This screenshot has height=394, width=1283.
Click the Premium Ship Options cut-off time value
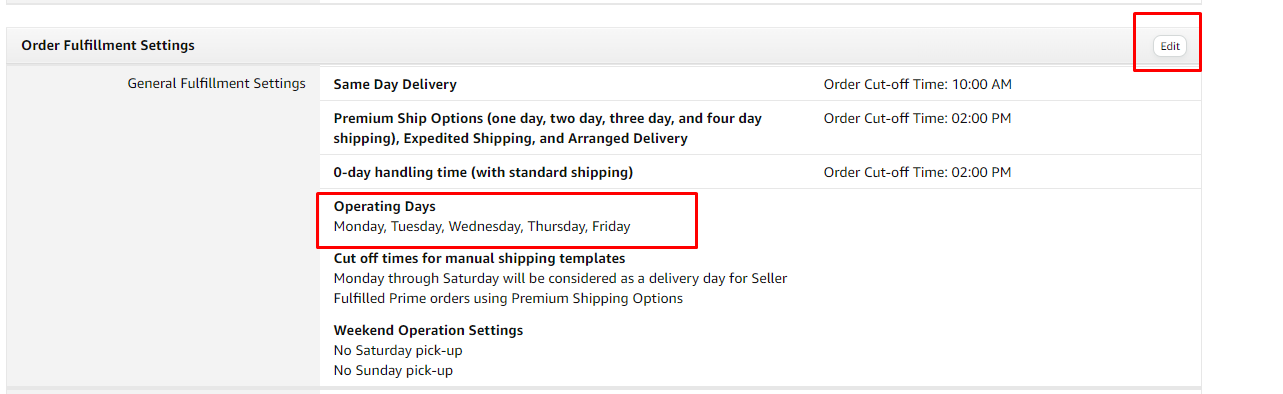(x=981, y=118)
